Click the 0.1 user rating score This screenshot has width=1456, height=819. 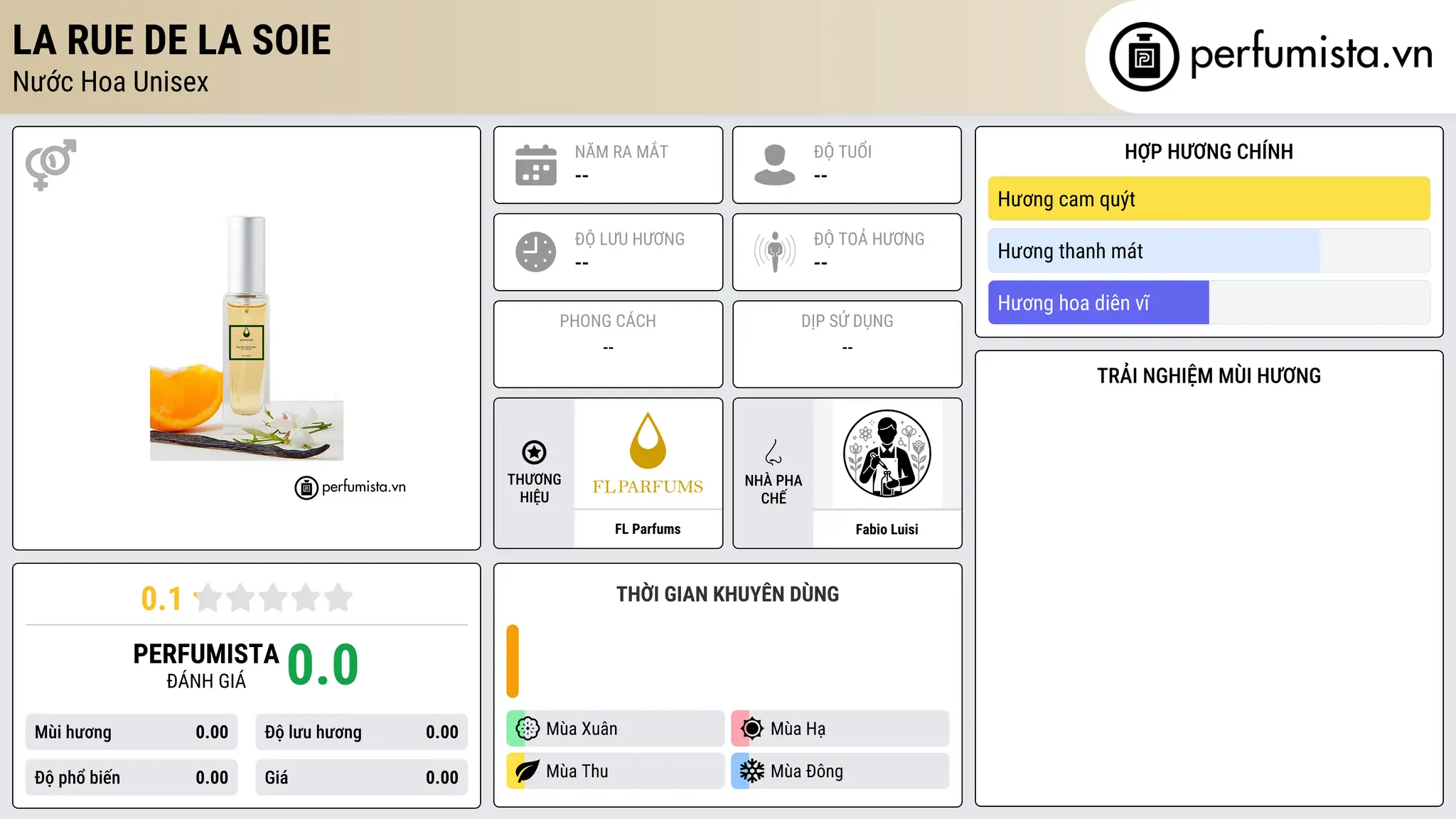pyautogui.click(x=161, y=599)
